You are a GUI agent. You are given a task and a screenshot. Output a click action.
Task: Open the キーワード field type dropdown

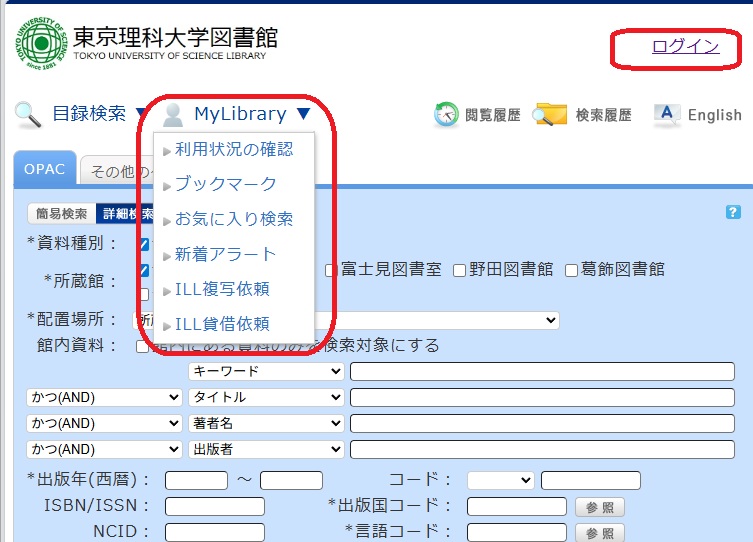[x=266, y=371]
